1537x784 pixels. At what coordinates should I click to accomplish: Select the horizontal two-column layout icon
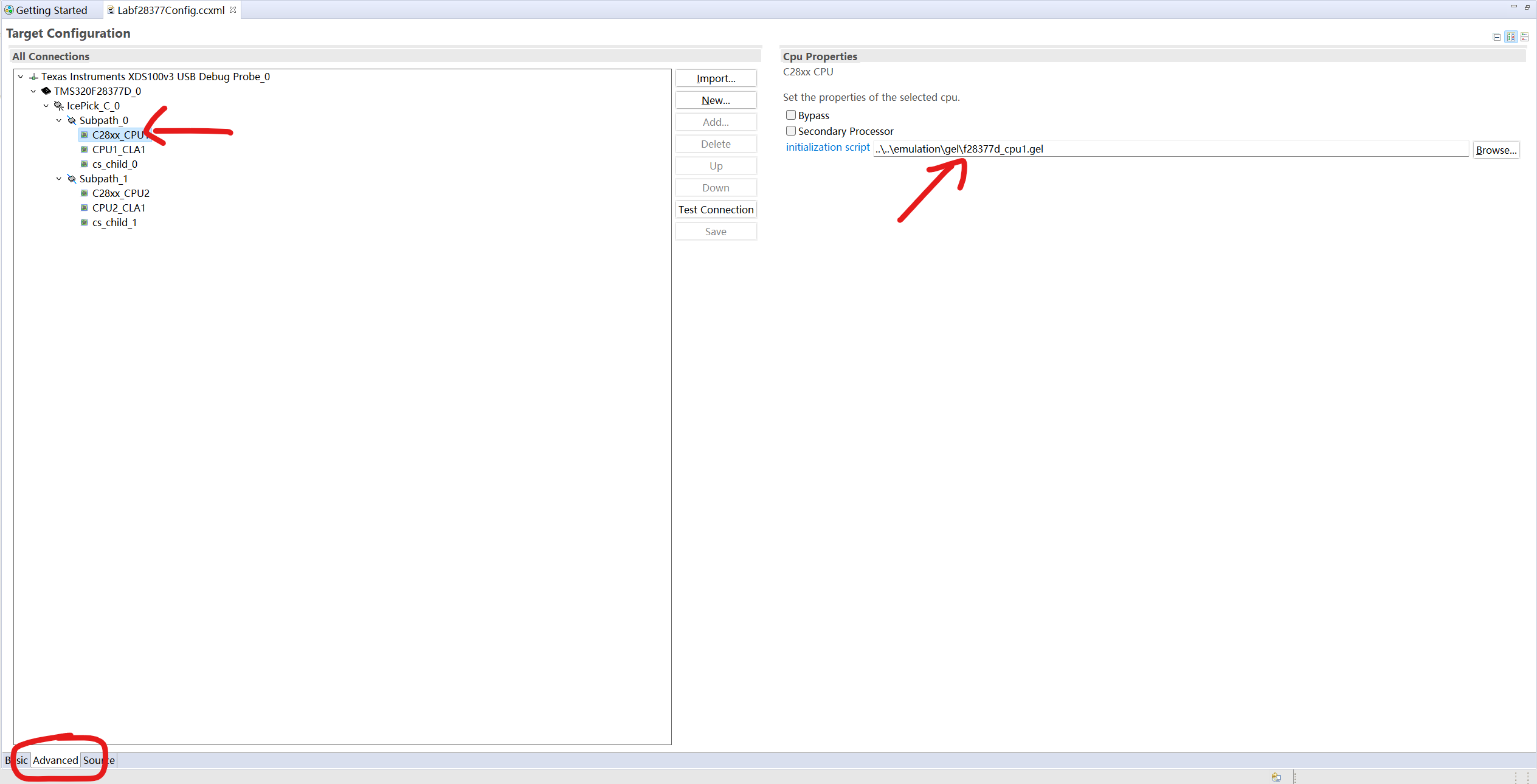click(x=1511, y=37)
